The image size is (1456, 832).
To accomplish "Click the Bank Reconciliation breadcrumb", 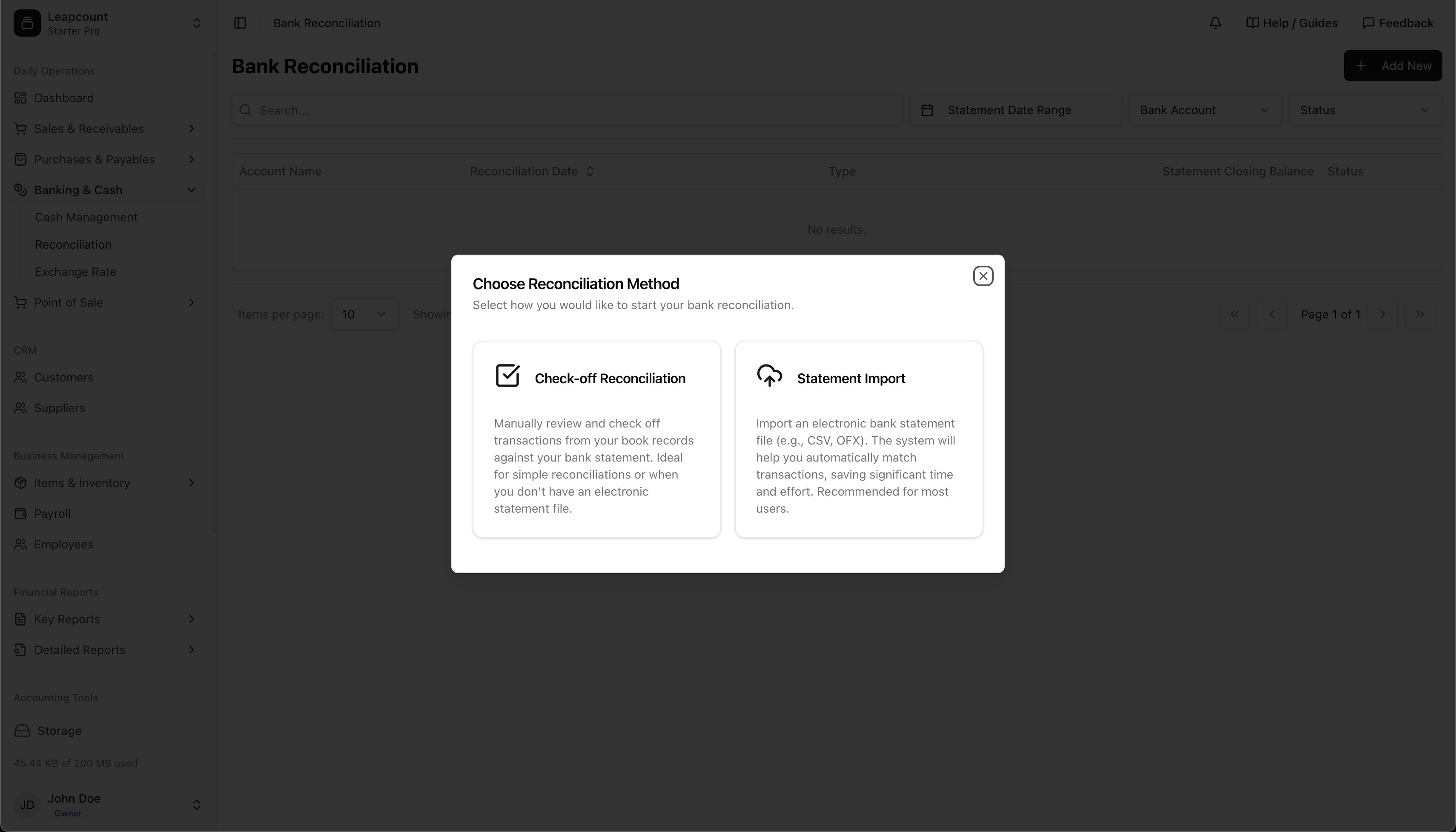I will (x=327, y=23).
